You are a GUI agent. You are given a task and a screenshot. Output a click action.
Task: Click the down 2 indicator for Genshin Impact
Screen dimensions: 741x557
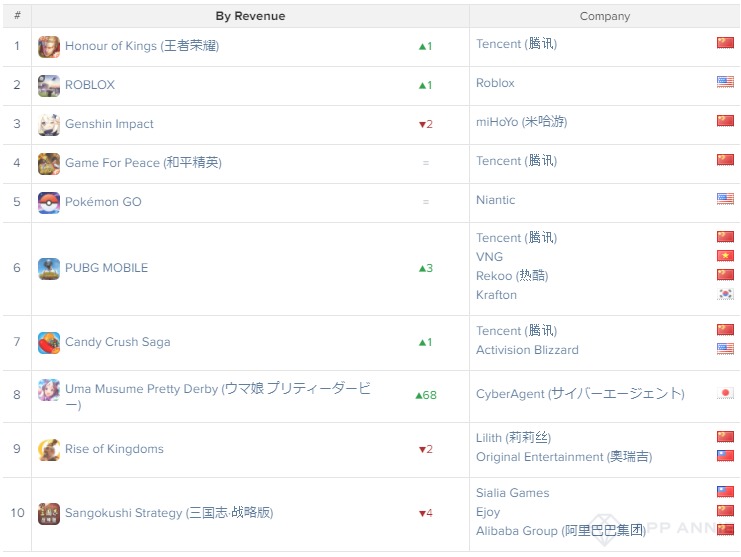(x=426, y=124)
